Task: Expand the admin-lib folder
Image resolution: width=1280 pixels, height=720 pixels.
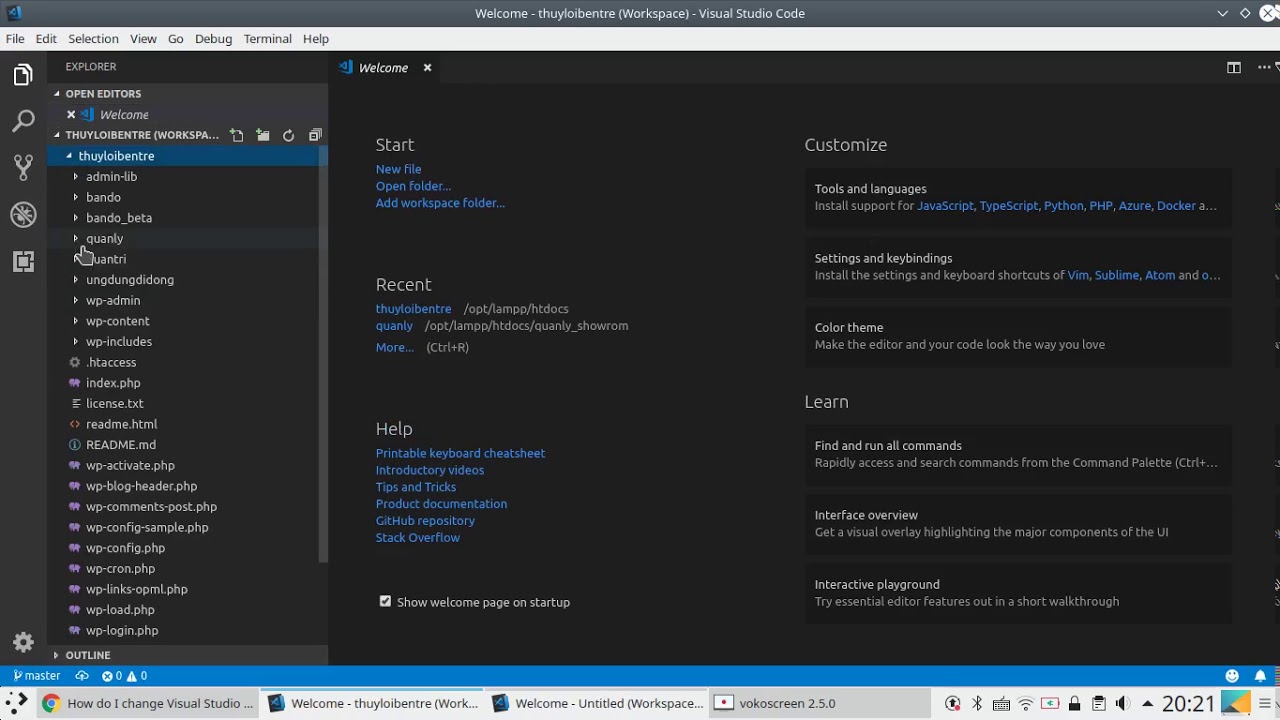Action: 75,176
